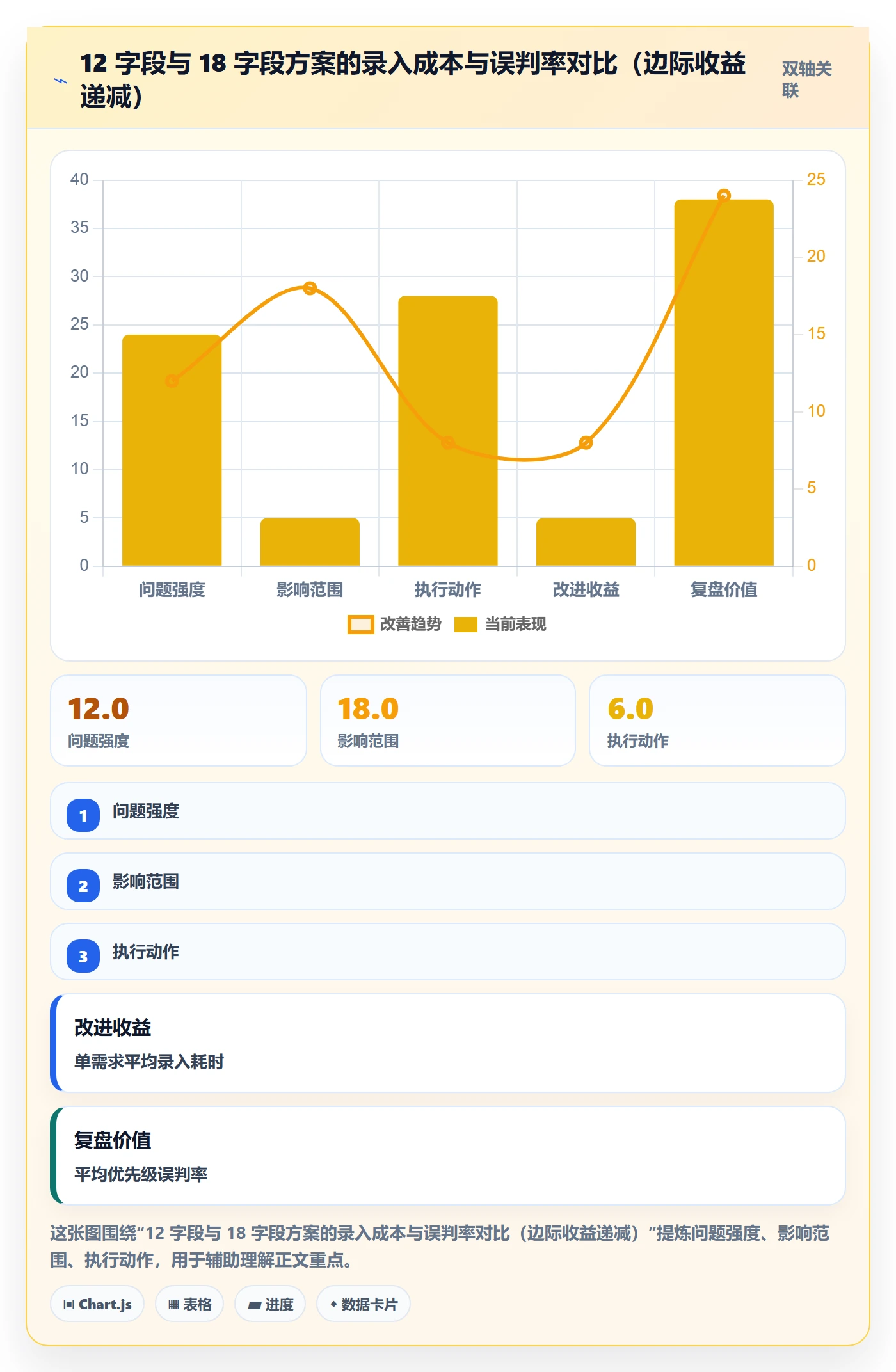
Task: Click the number 2 badge icon
Action: (x=83, y=886)
